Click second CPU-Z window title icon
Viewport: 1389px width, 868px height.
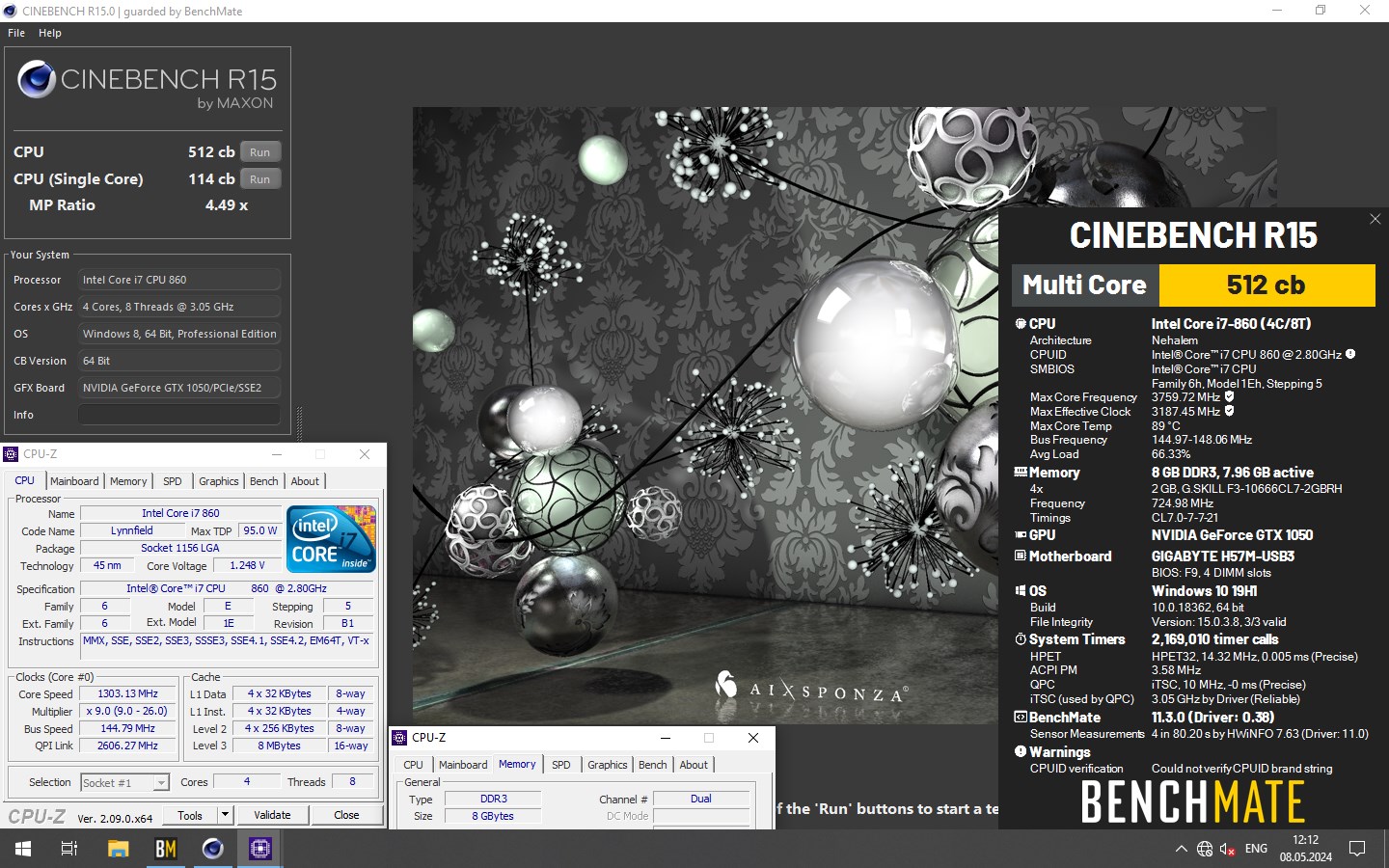(x=399, y=738)
